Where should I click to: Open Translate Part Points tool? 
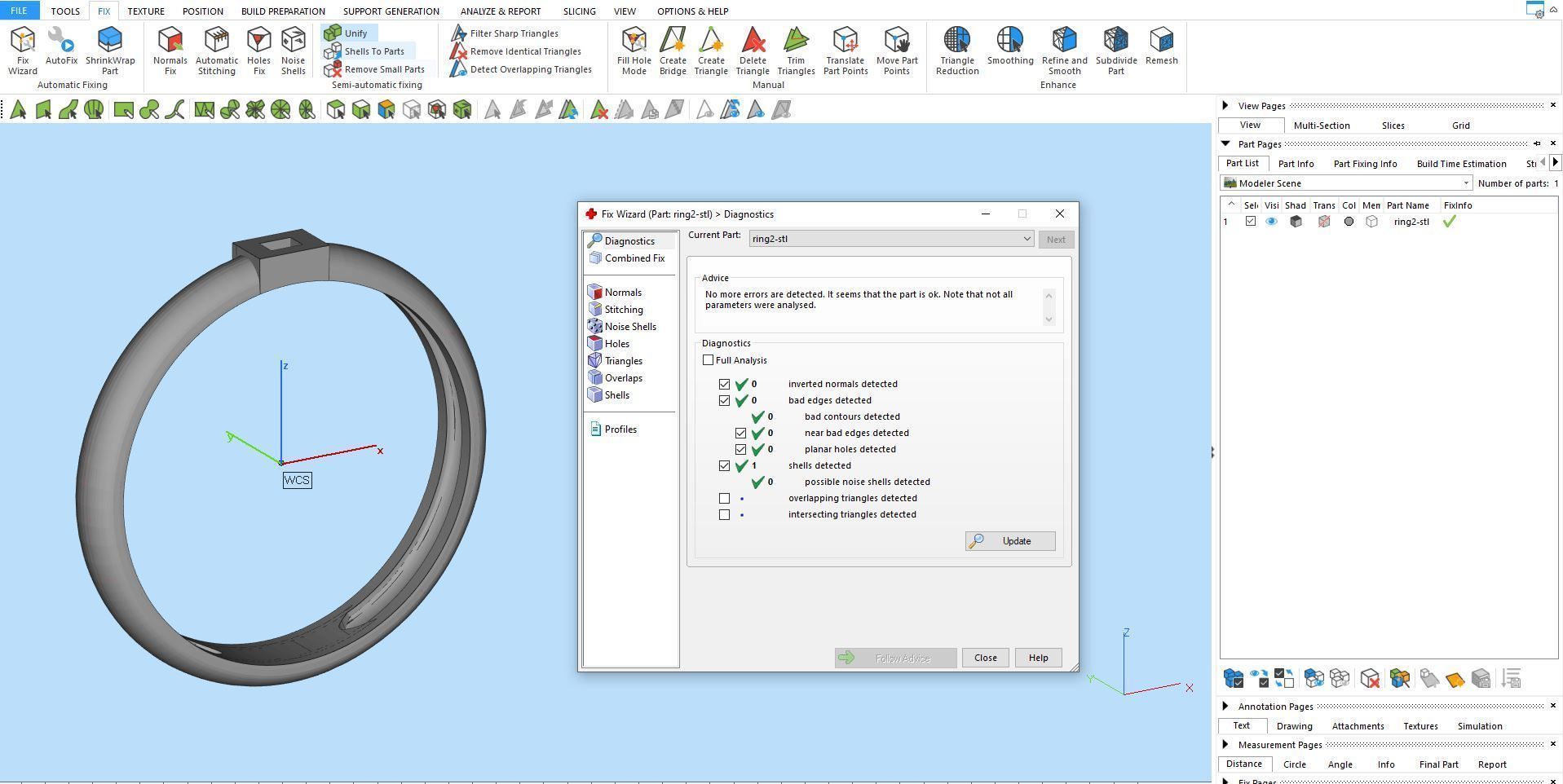tap(846, 51)
